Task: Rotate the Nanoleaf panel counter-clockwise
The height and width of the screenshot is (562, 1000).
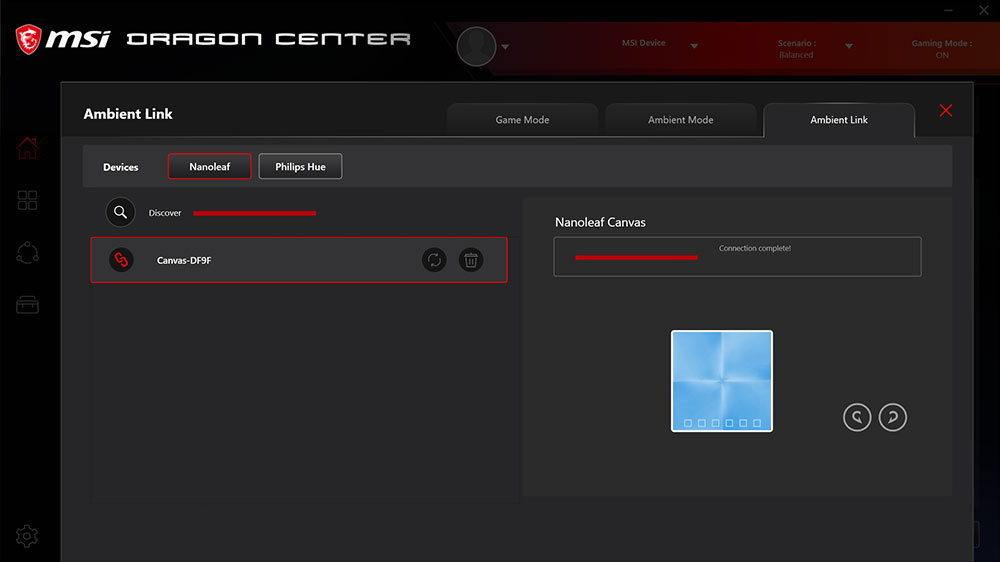Action: (857, 417)
